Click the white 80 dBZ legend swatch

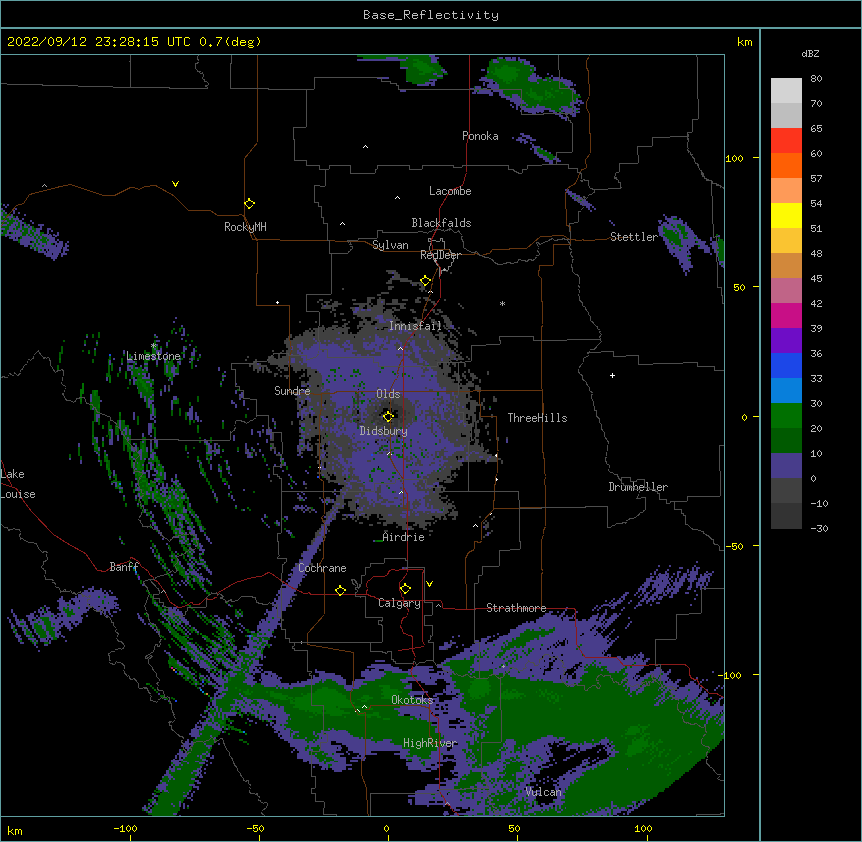coord(786,91)
